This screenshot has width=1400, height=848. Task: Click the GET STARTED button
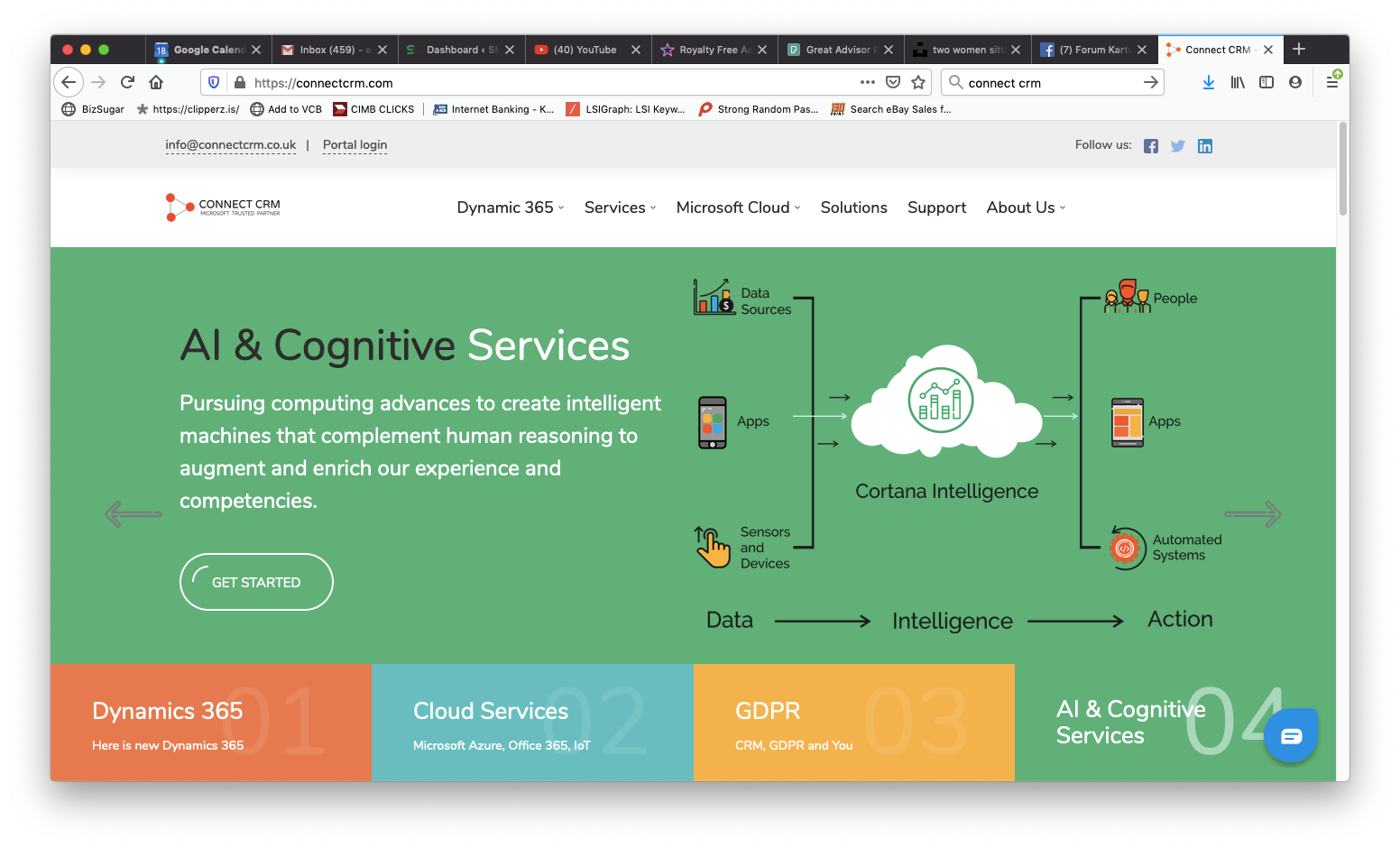point(256,582)
